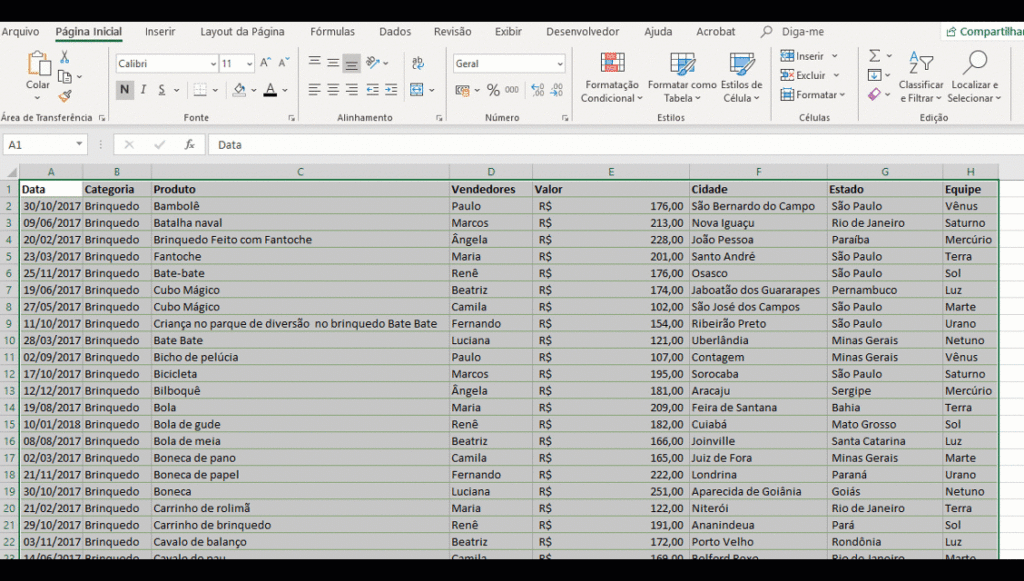
Task: Select the cell containing Batalha naval
Action: coord(300,223)
